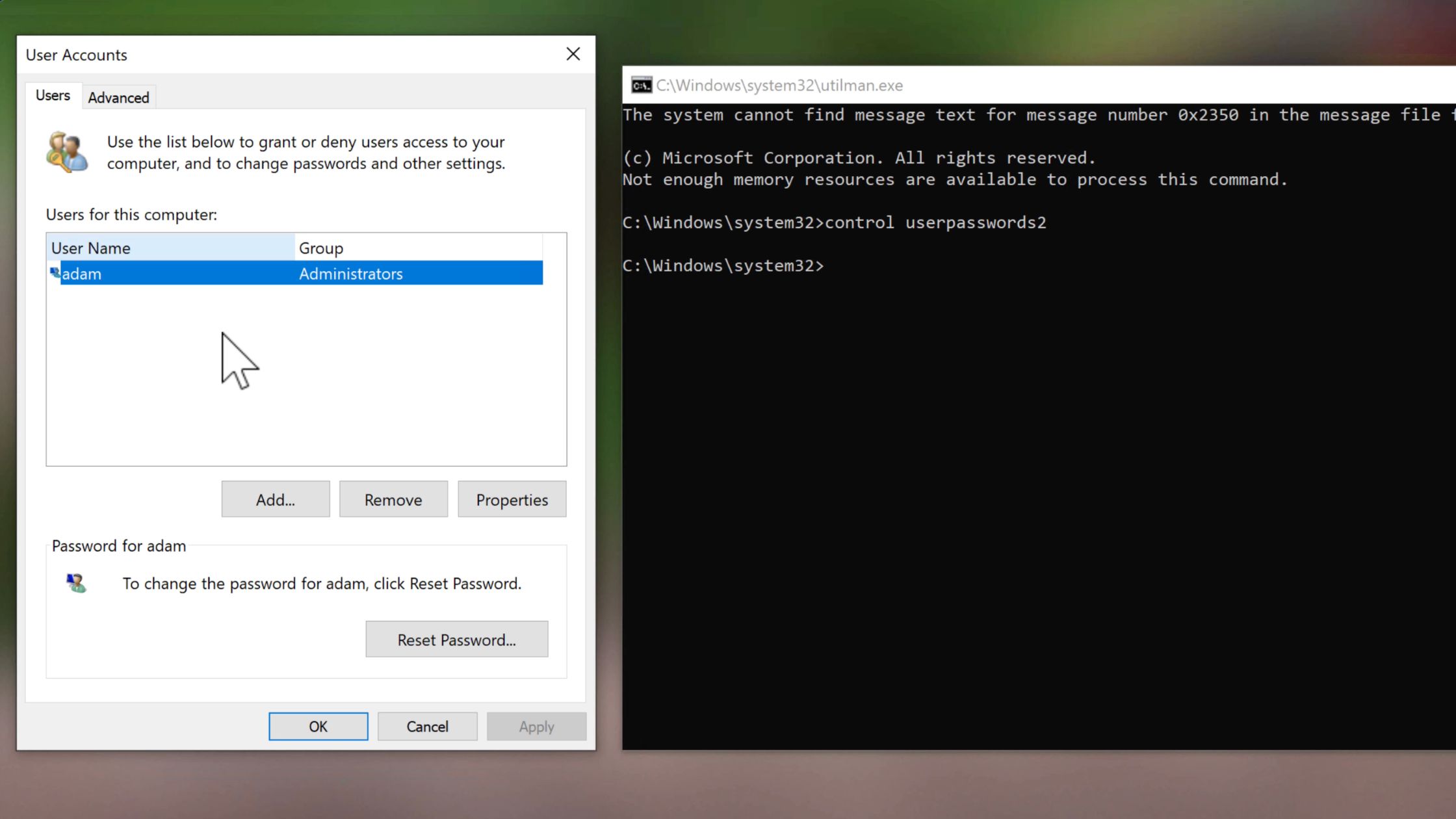
Task: Click the Reset Password... button
Action: [456, 639]
